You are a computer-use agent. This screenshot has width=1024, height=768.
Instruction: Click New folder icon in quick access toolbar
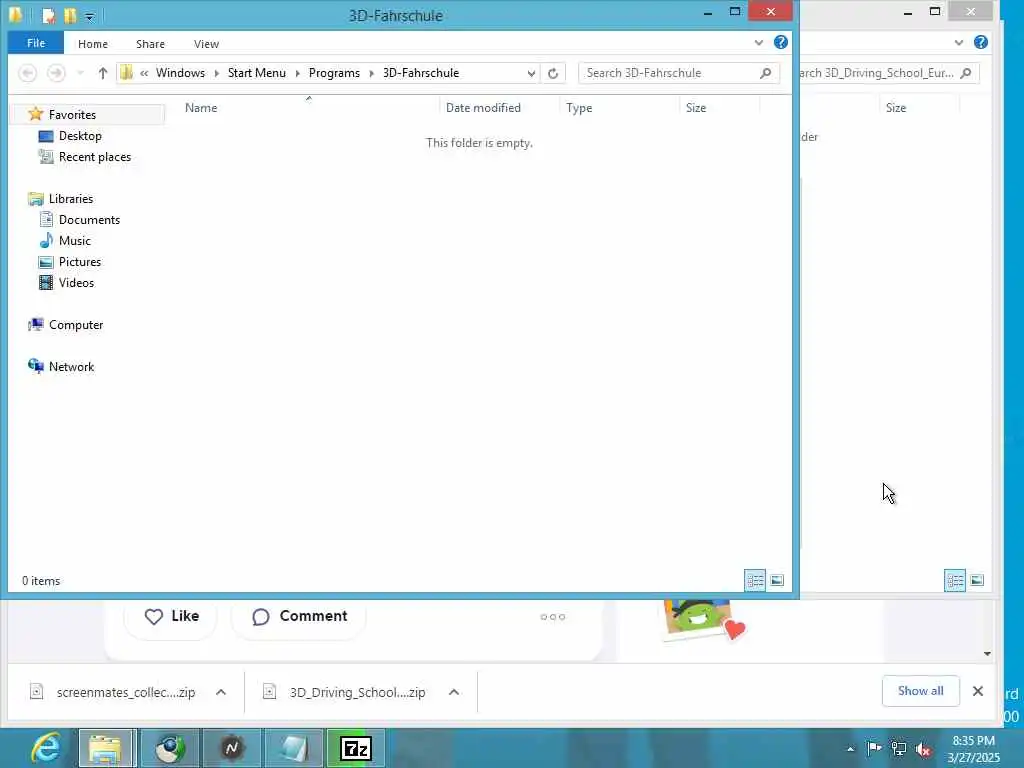[x=70, y=15]
